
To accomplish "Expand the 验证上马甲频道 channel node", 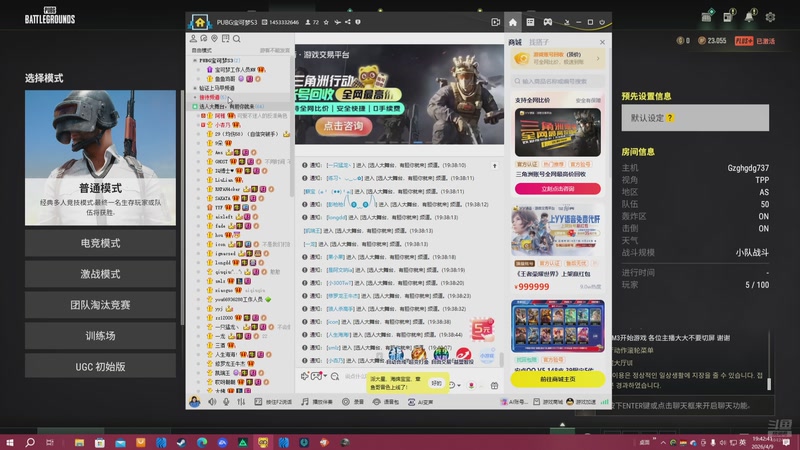I will point(195,88).
